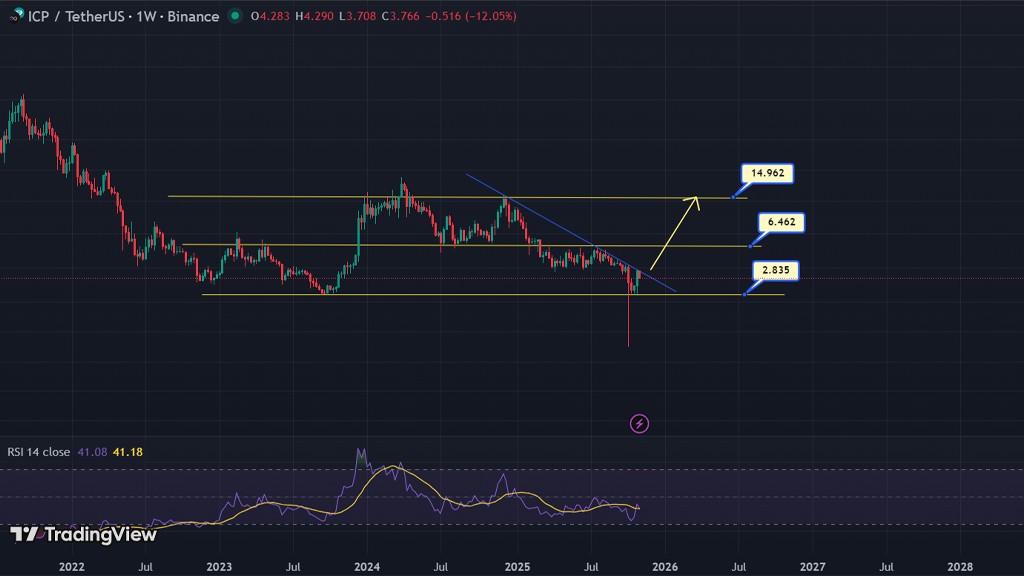
Task: Click the ICP coin logo icon
Action: tap(15, 16)
